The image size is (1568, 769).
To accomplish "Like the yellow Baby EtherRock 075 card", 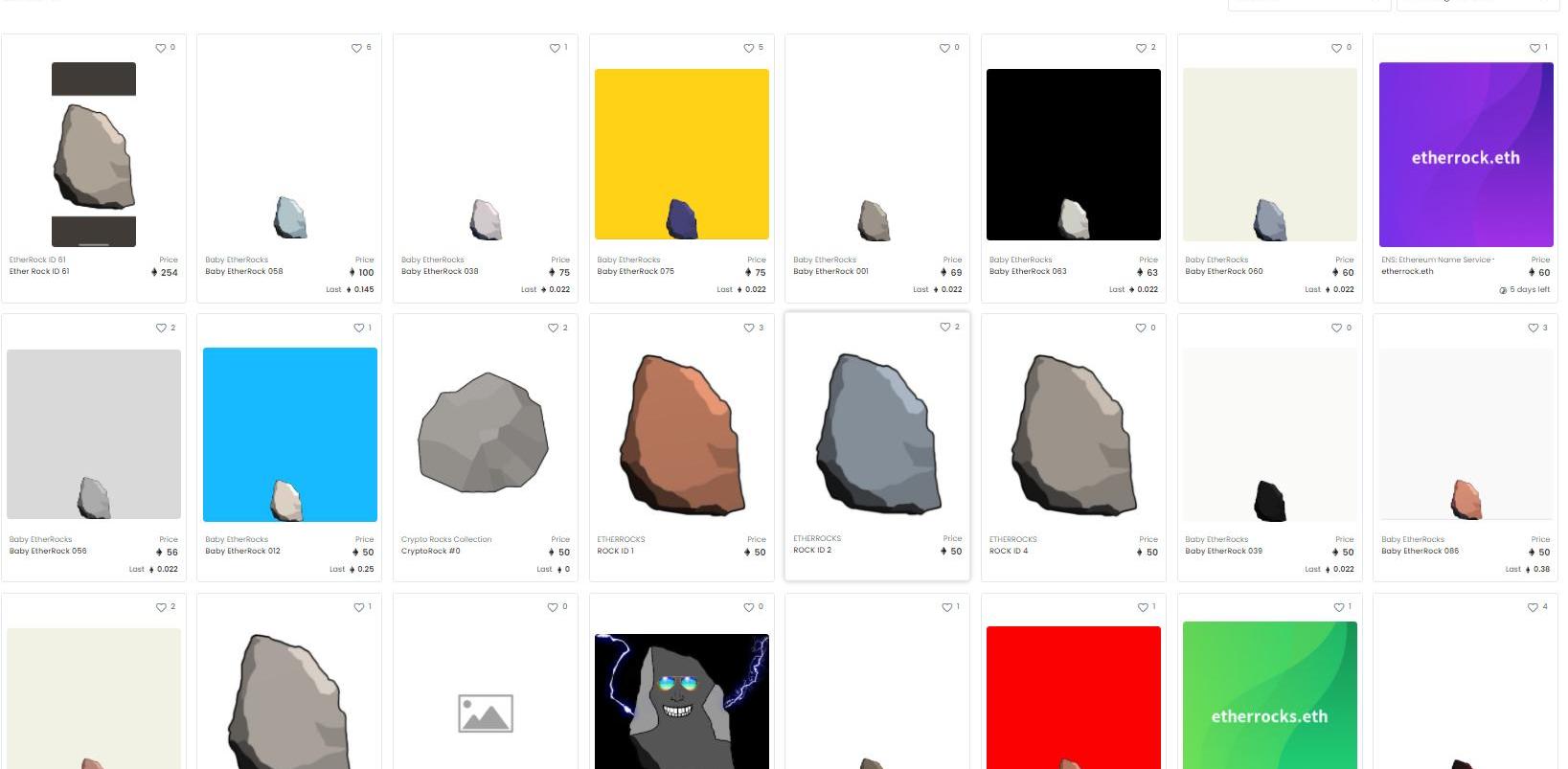I will pos(749,48).
